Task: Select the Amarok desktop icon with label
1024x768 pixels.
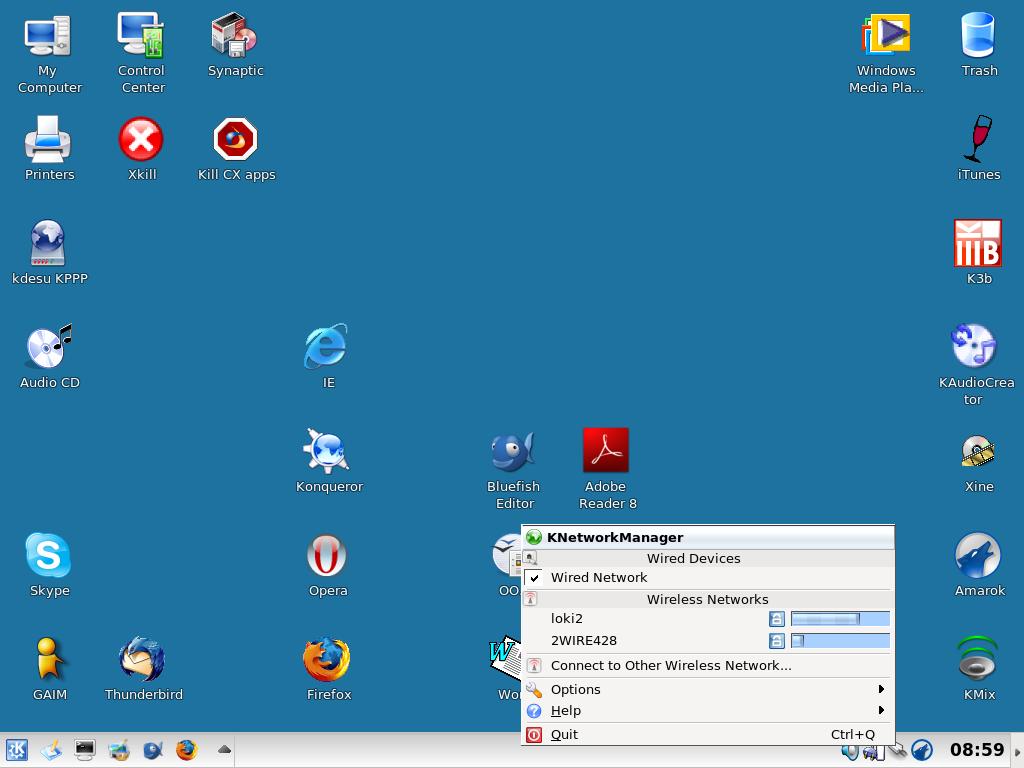Action: pos(978,565)
